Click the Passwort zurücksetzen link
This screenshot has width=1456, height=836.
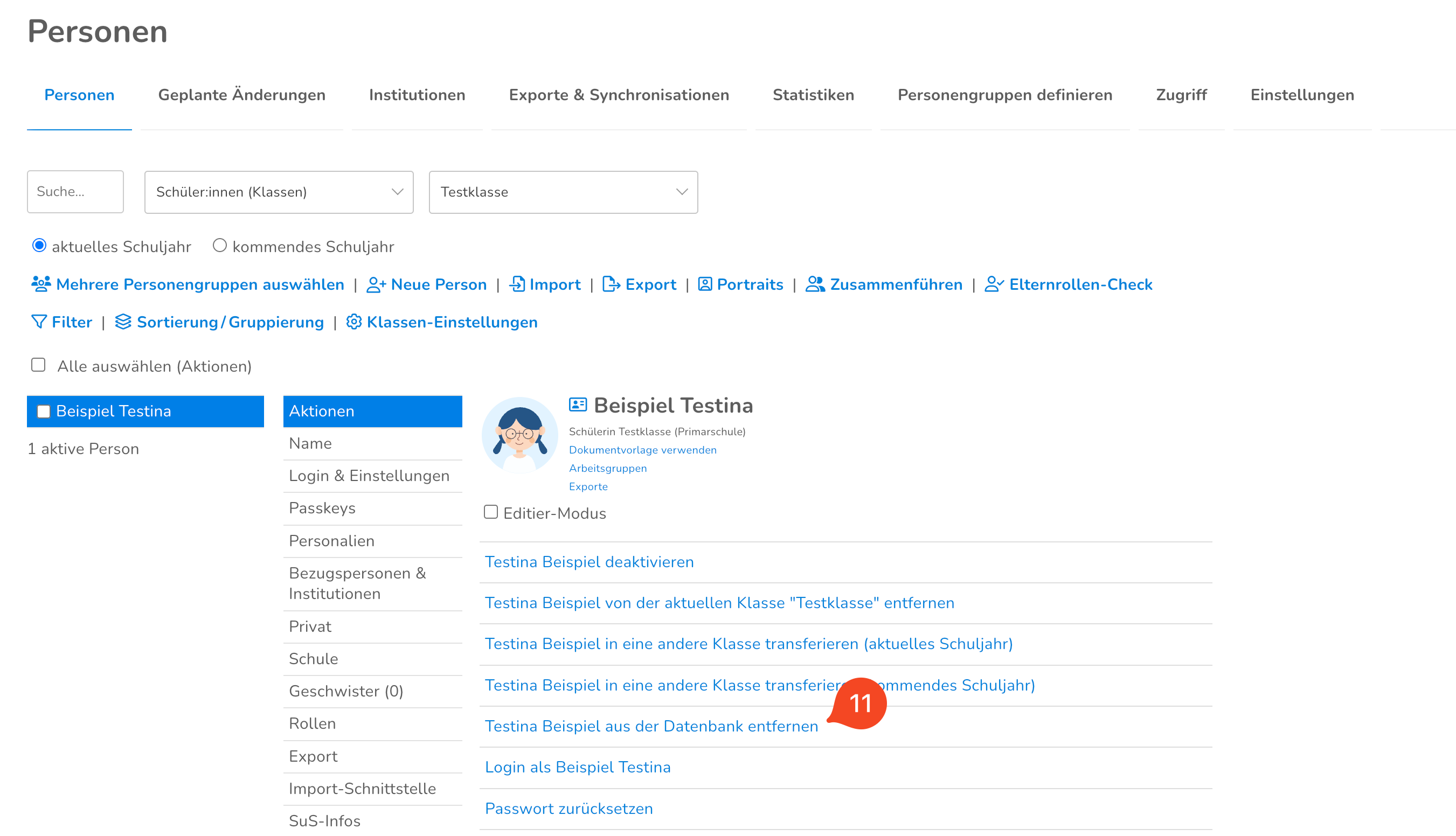coord(568,809)
